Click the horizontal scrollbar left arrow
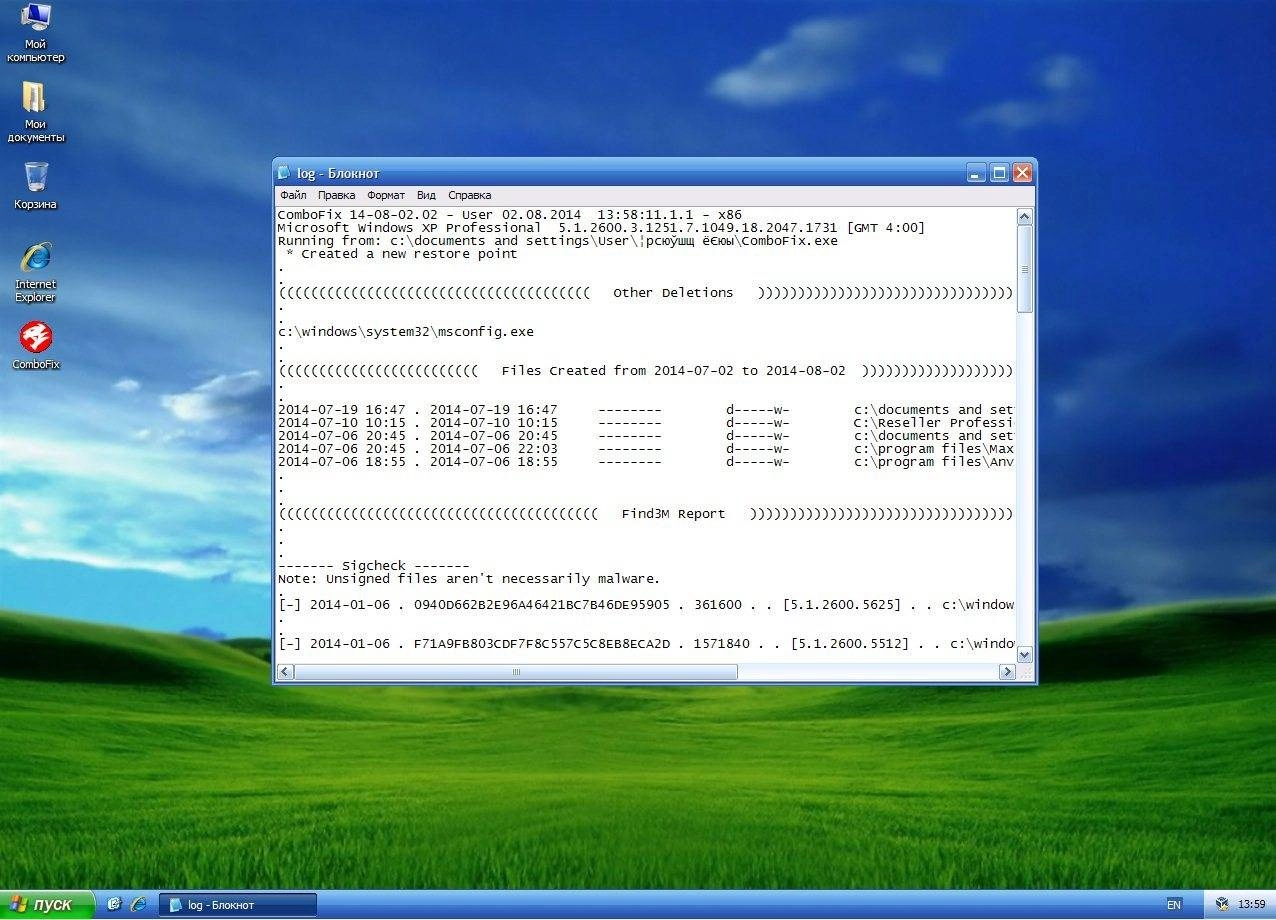Viewport: 1276px width, 920px height. (285, 672)
